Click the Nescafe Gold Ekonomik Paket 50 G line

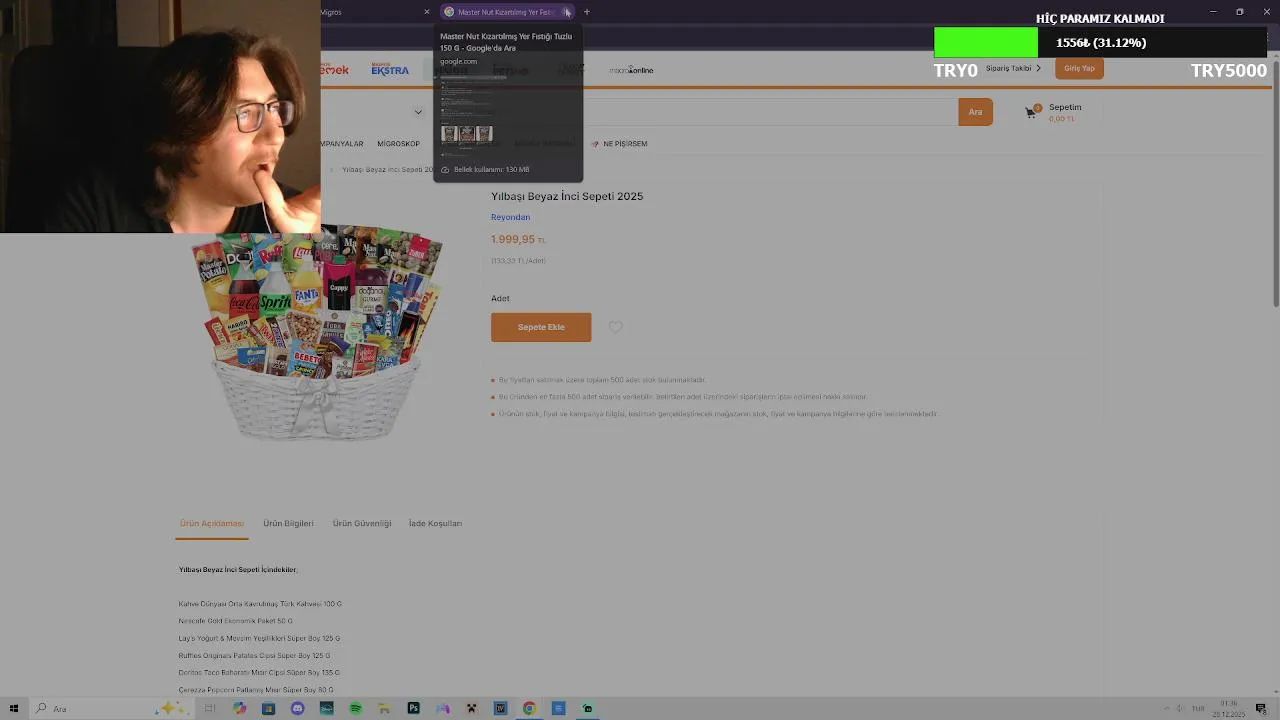235,621
